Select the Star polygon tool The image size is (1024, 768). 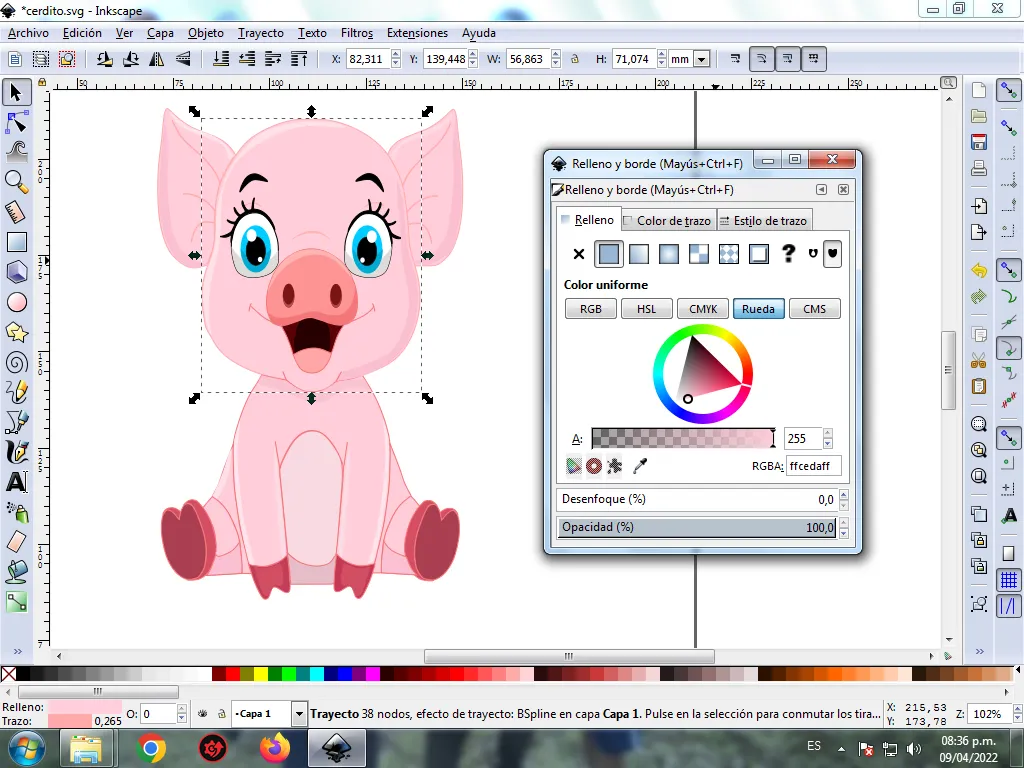16,332
